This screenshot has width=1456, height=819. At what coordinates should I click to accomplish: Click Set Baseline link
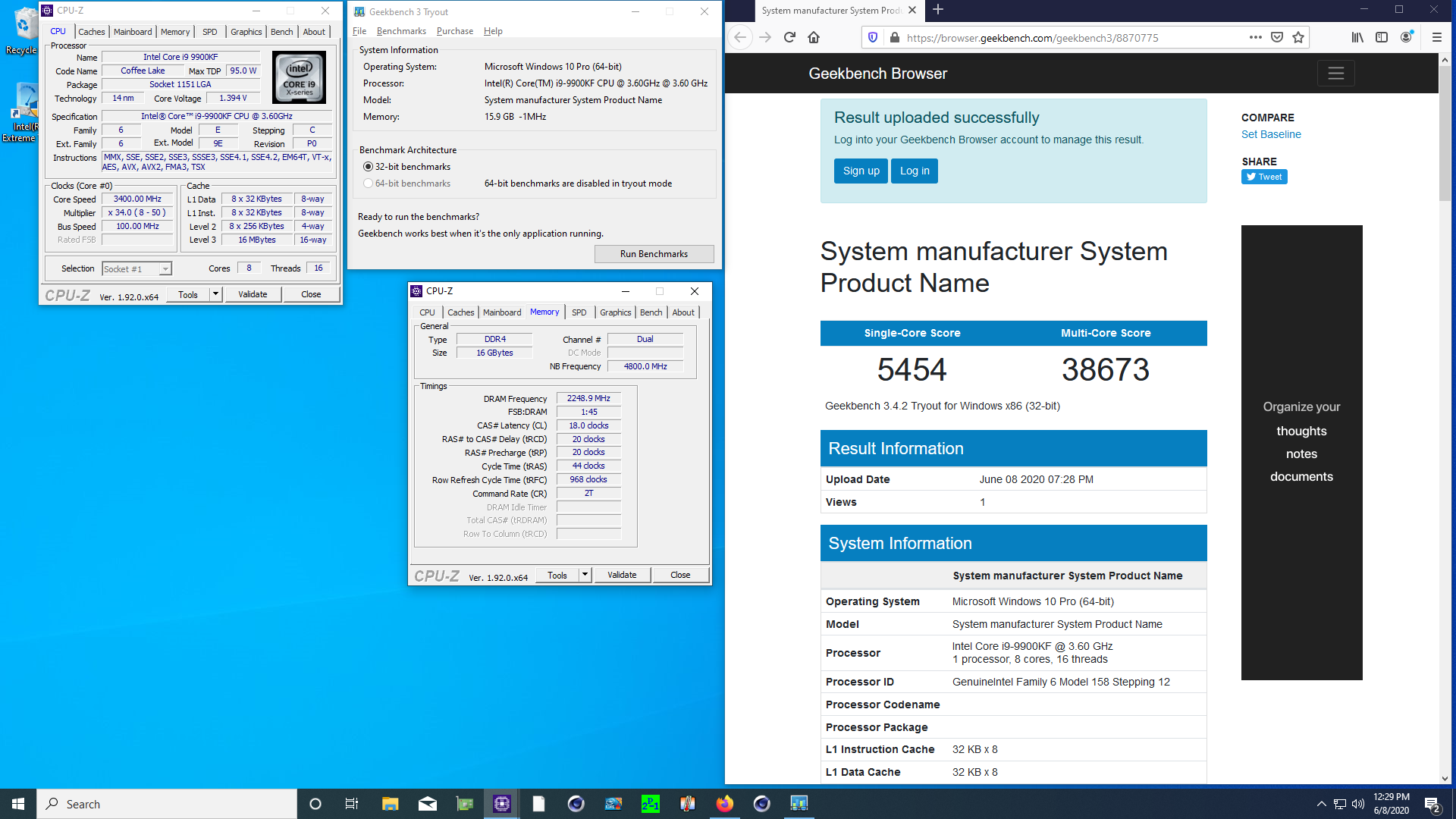click(1271, 134)
